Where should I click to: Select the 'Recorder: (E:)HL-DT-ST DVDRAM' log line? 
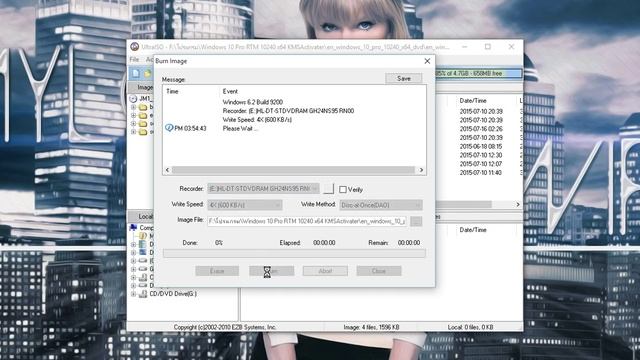288,111
